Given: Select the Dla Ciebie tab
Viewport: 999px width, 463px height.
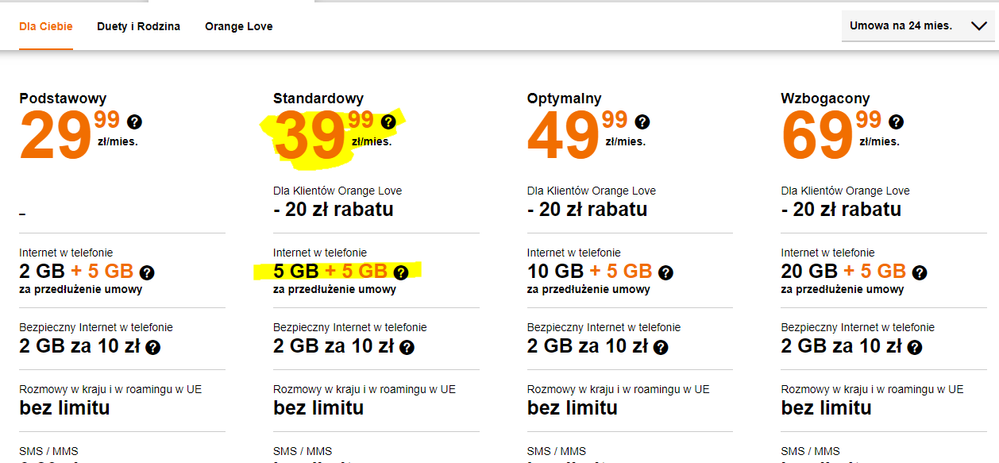Looking at the screenshot, I should (46, 26).
